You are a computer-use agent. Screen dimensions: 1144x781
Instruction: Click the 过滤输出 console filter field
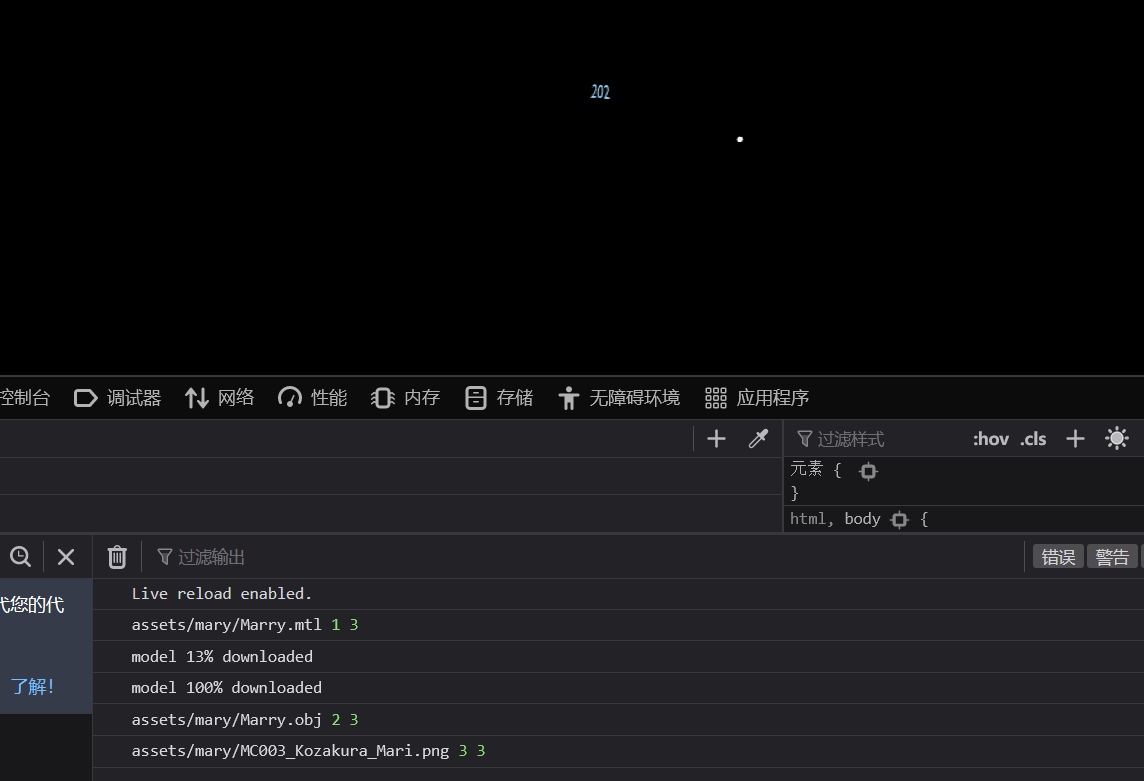pos(400,557)
